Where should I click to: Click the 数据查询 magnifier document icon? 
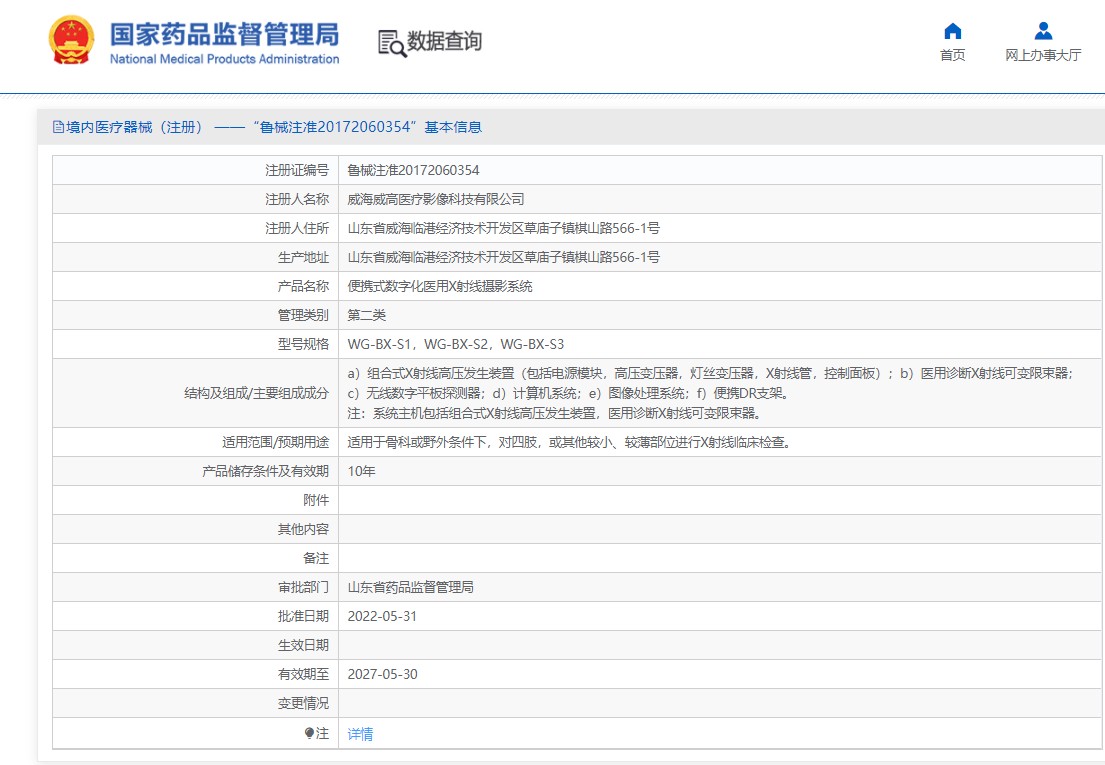392,42
